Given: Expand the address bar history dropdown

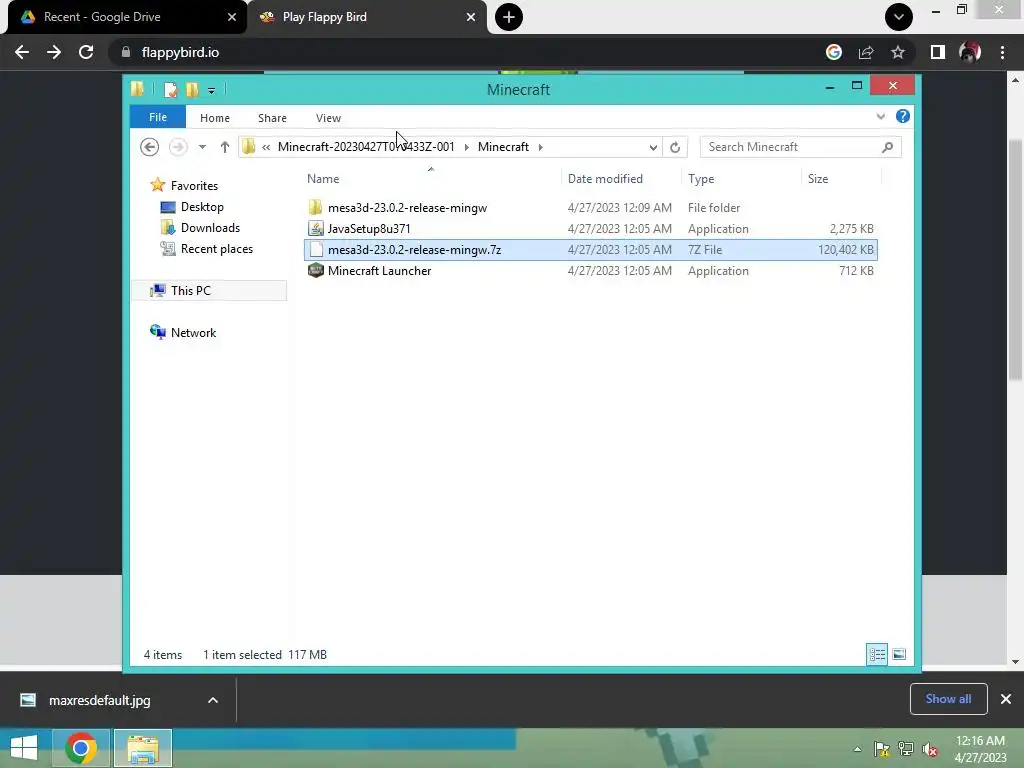Looking at the screenshot, I should coord(652,147).
